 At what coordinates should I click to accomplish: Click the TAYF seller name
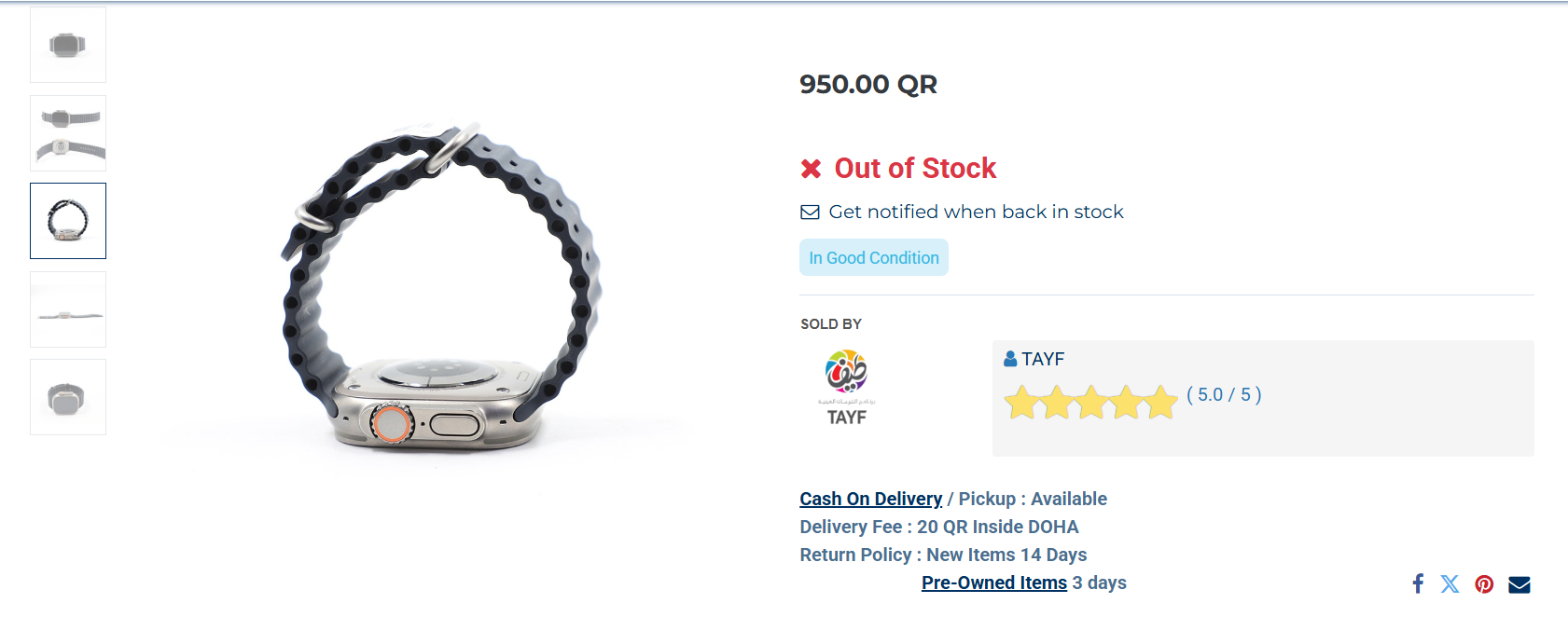click(1043, 358)
